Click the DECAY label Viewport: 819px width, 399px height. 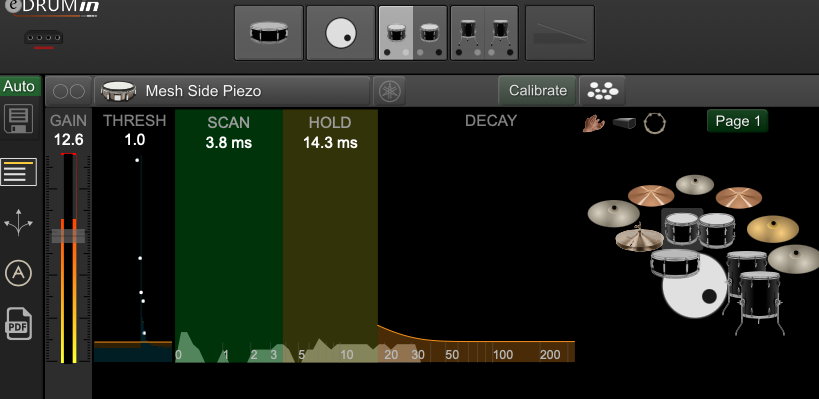click(x=491, y=121)
